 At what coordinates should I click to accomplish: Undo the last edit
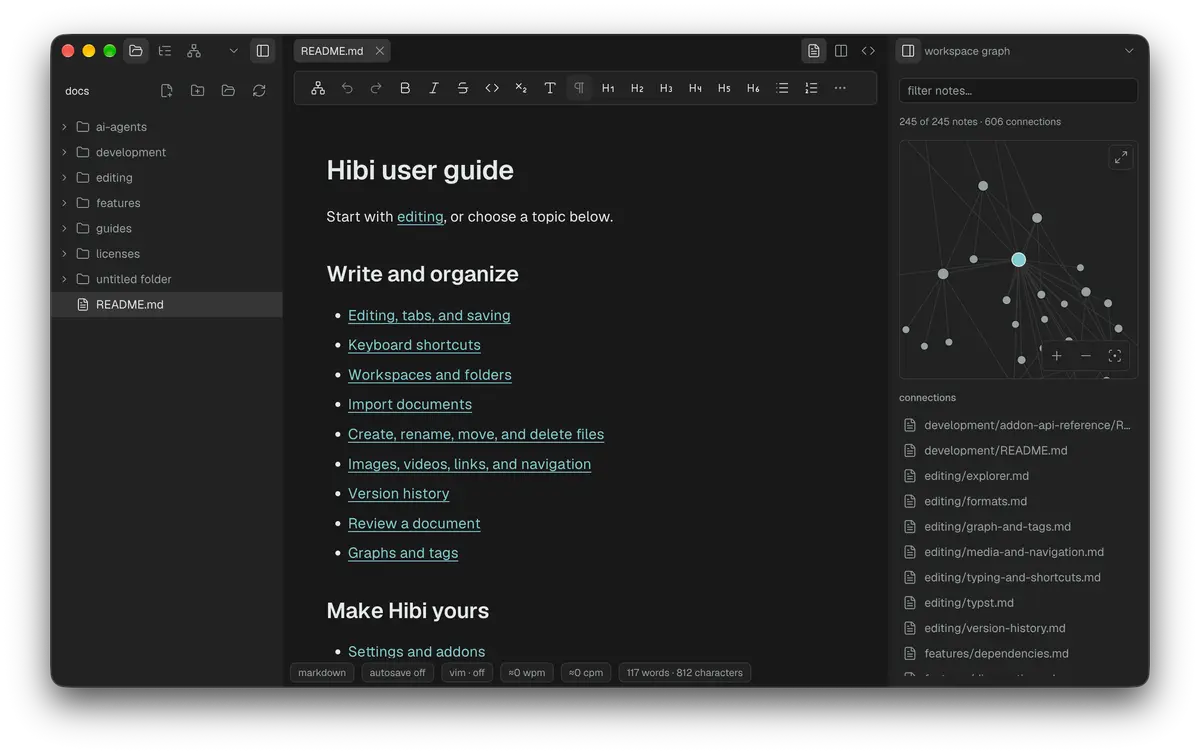coord(347,88)
